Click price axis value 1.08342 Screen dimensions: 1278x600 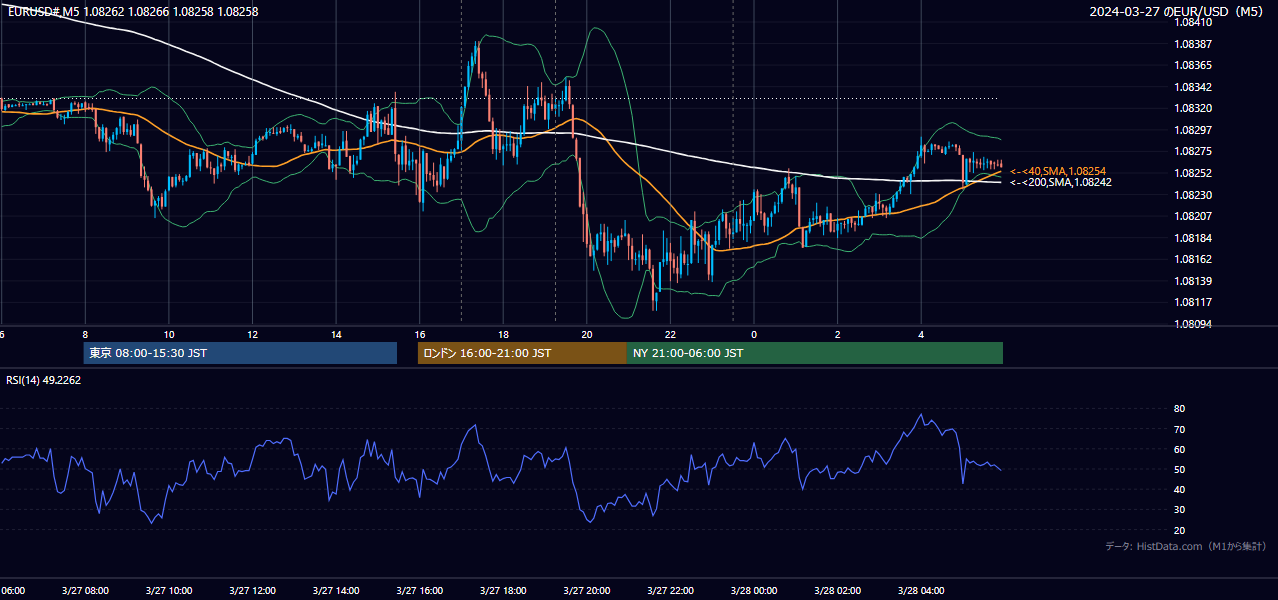pos(1193,87)
